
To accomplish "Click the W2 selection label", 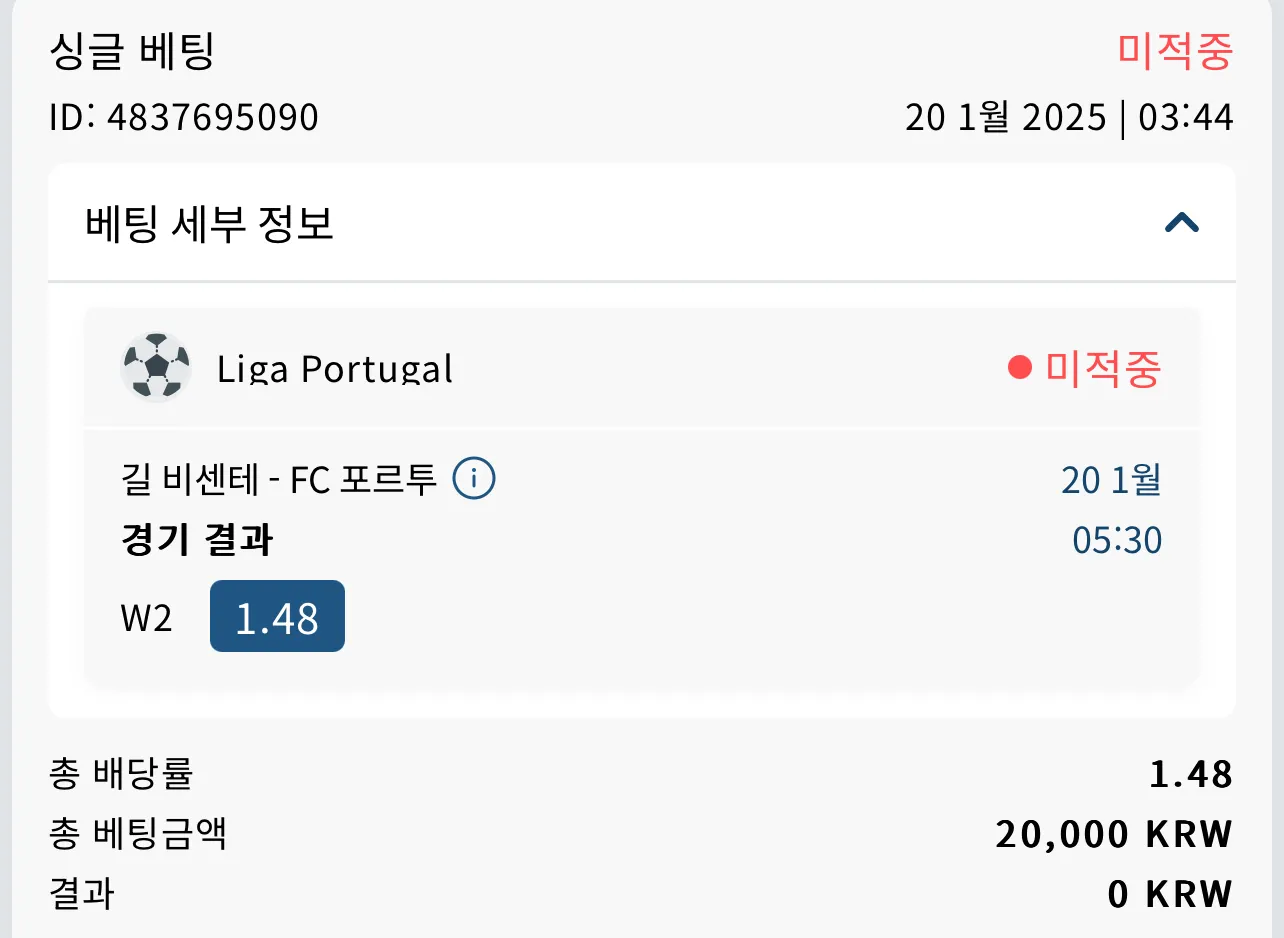I will point(146,618).
